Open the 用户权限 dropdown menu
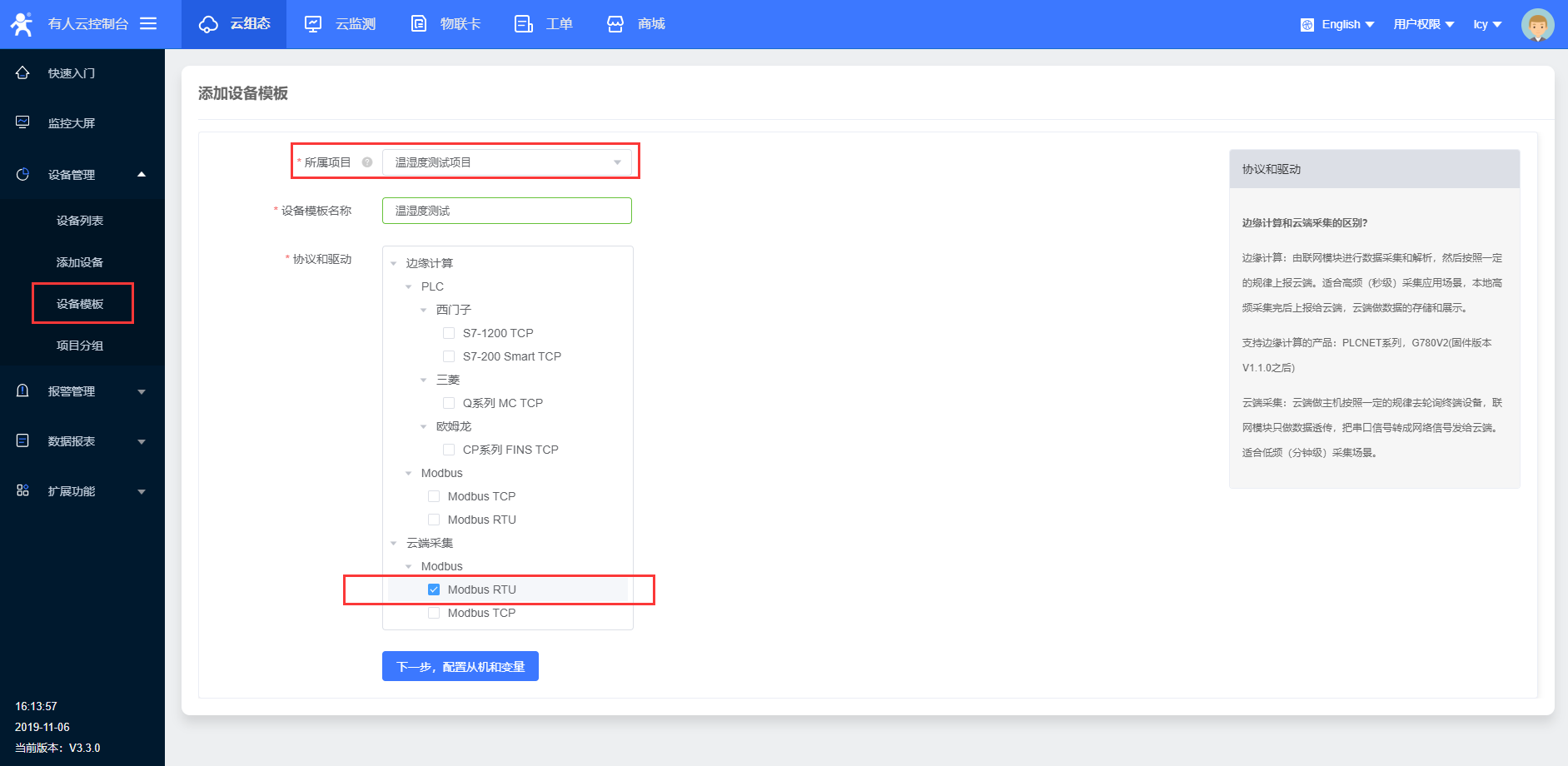The image size is (1568, 766). coord(1424,24)
